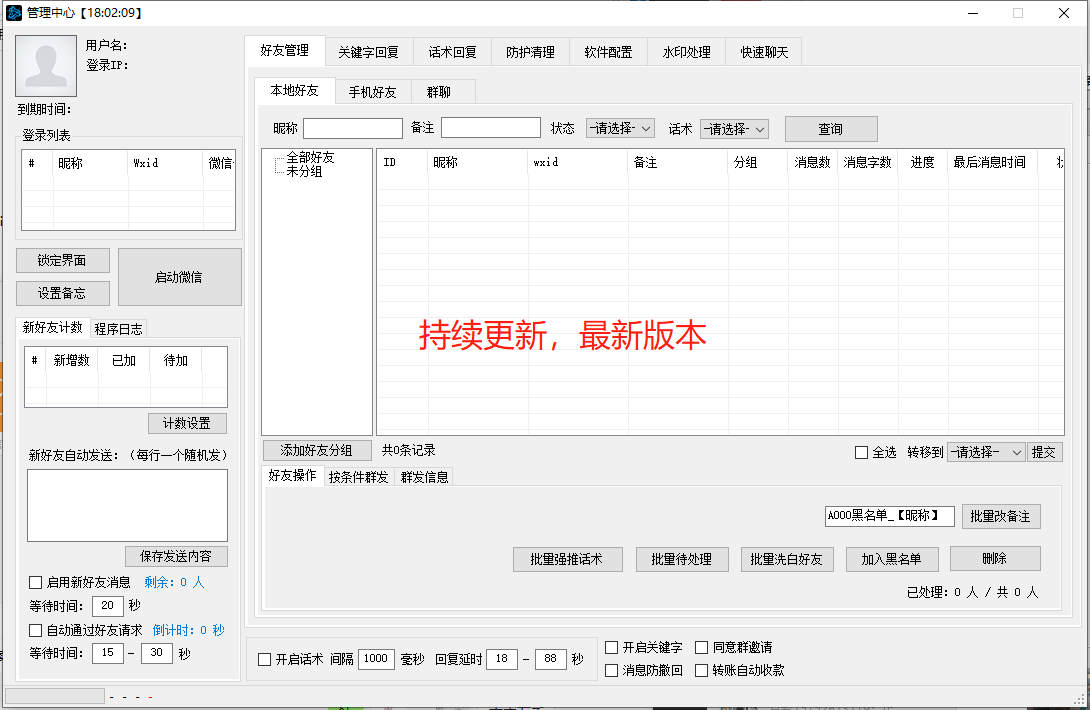Screen dimensions: 1090x710
Task: Click the 昵称 column header in friends table
Action: click(x=478, y=162)
